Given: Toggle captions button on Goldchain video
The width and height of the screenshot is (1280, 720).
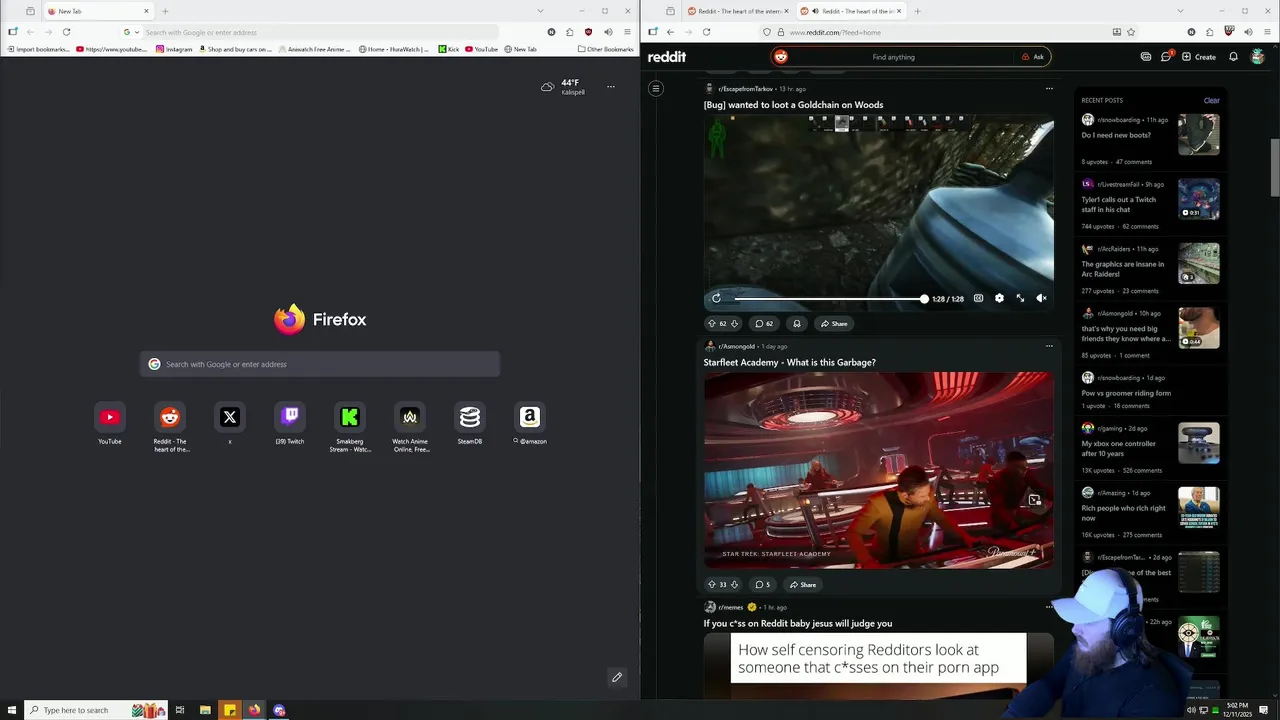Looking at the screenshot, I should tap(978, 298).
